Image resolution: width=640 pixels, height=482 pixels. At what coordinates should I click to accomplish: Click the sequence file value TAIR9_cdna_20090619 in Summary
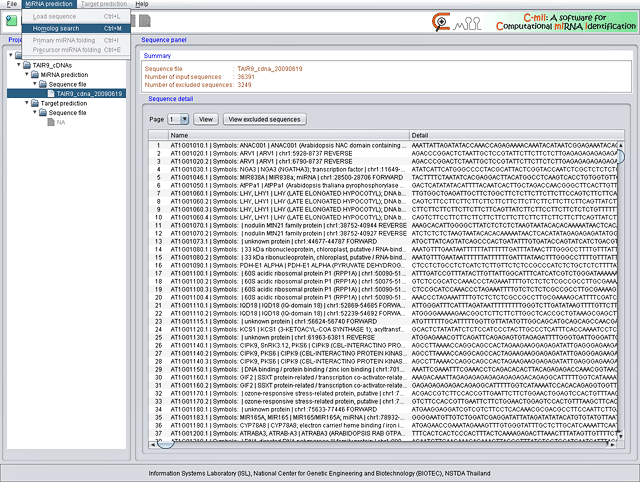(270, 69)
